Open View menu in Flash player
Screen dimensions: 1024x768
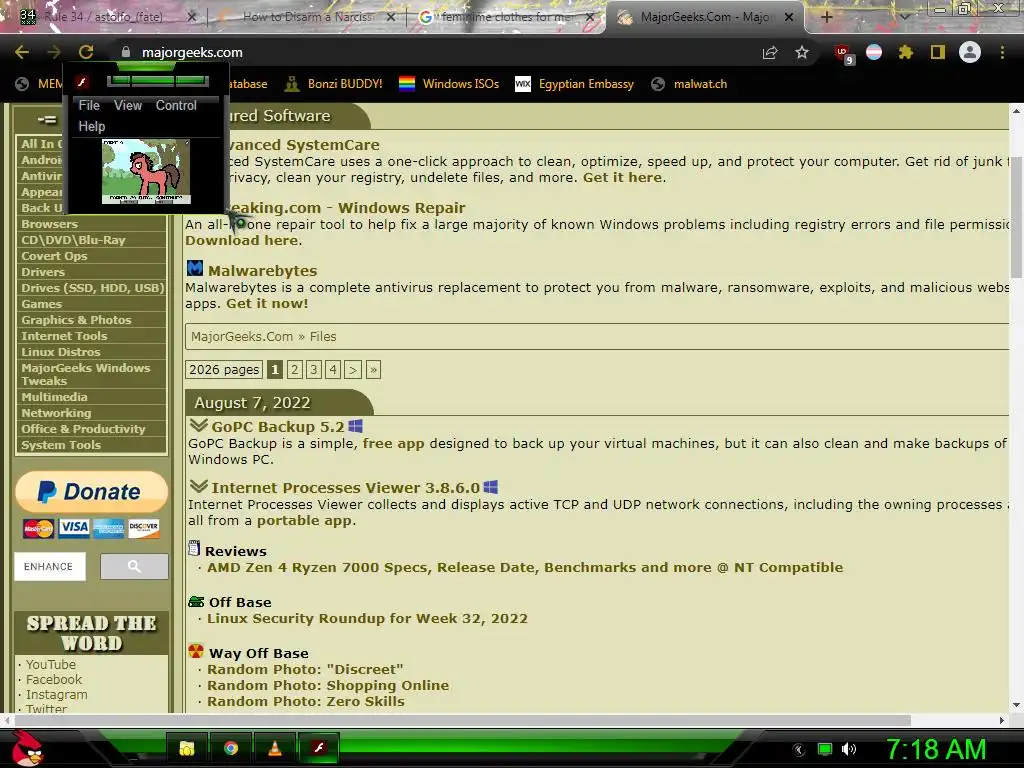click(127, 105)
